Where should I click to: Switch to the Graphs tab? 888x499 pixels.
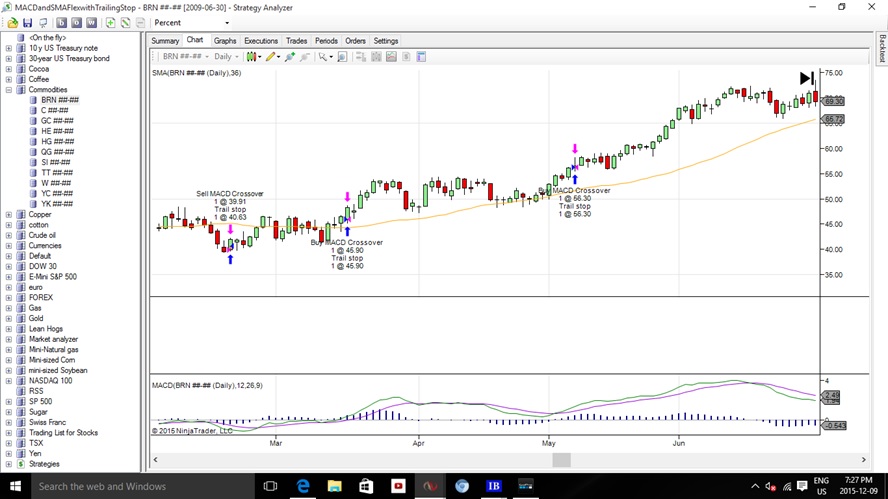[225, 41]
